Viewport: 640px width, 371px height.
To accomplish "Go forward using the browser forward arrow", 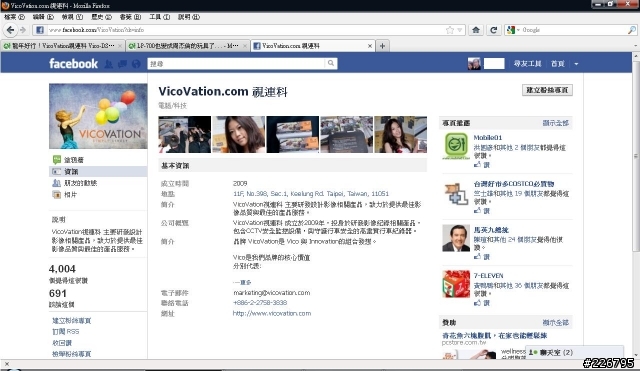I will click(x=23, y=30).
